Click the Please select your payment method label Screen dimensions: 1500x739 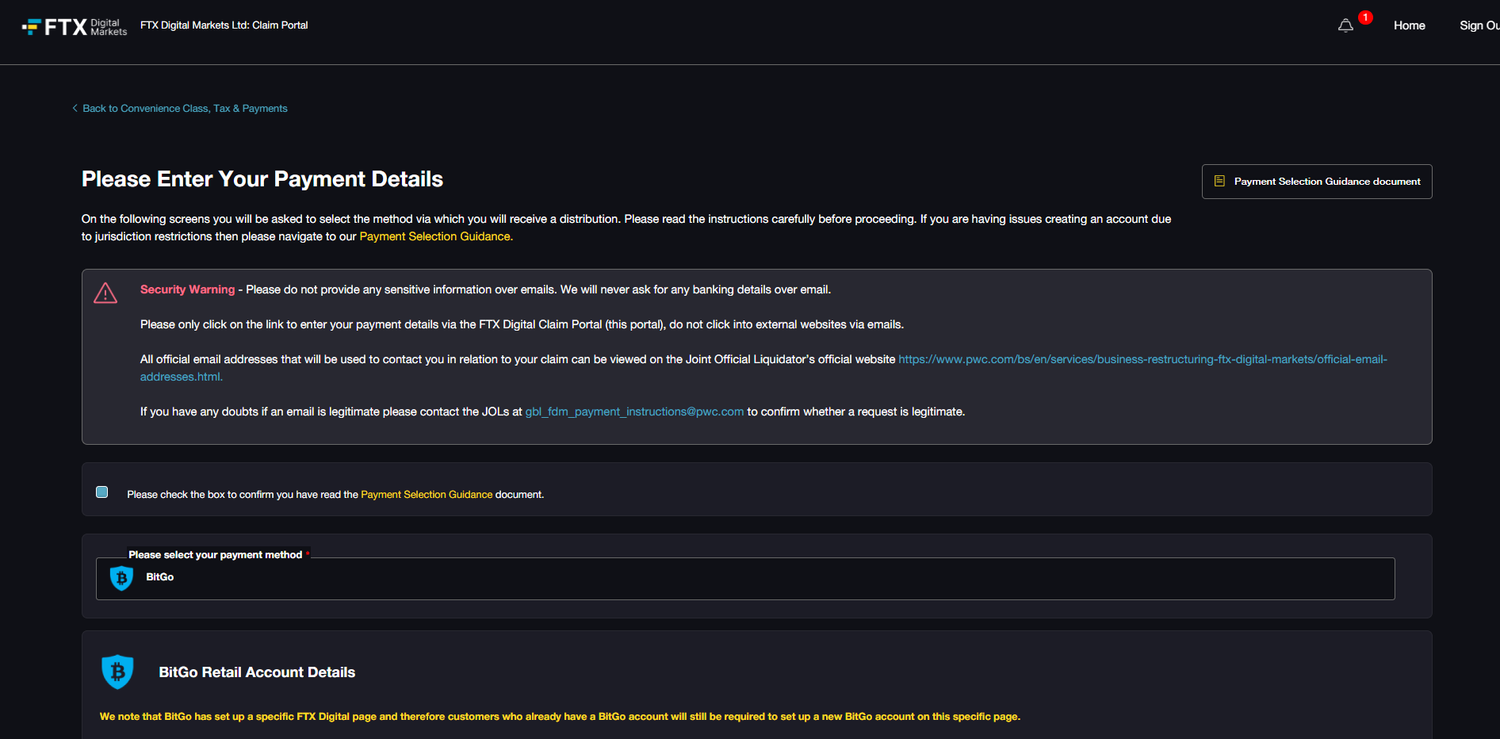tap(215, 555)
